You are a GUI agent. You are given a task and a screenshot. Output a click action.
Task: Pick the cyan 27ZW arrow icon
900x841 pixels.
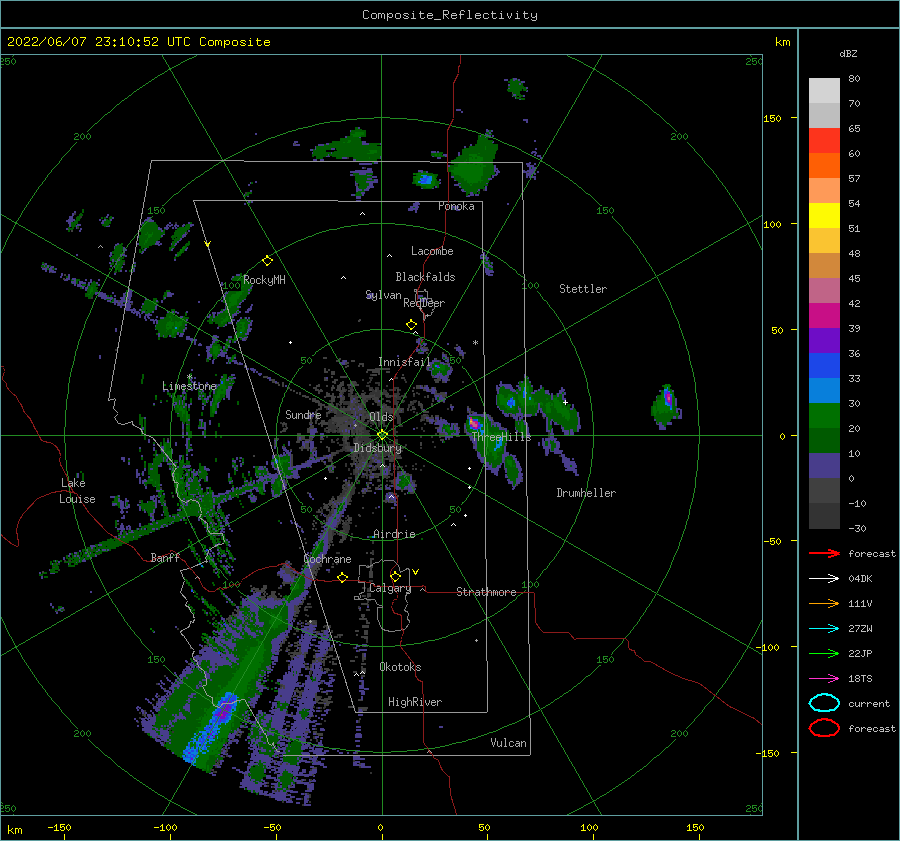point(824,629)
